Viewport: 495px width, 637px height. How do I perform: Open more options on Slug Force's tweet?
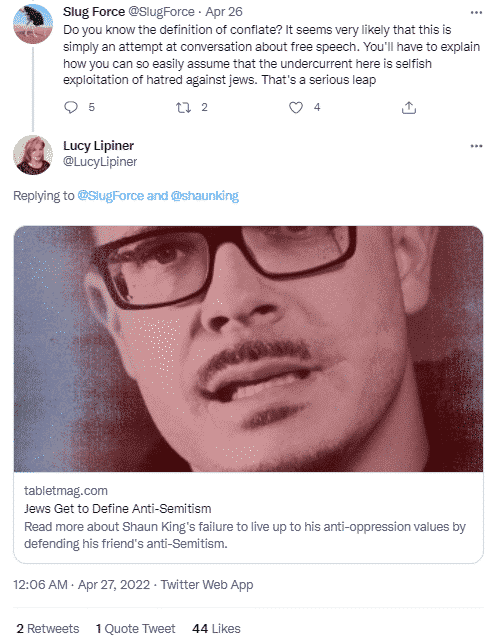click(x=476, y=13)
